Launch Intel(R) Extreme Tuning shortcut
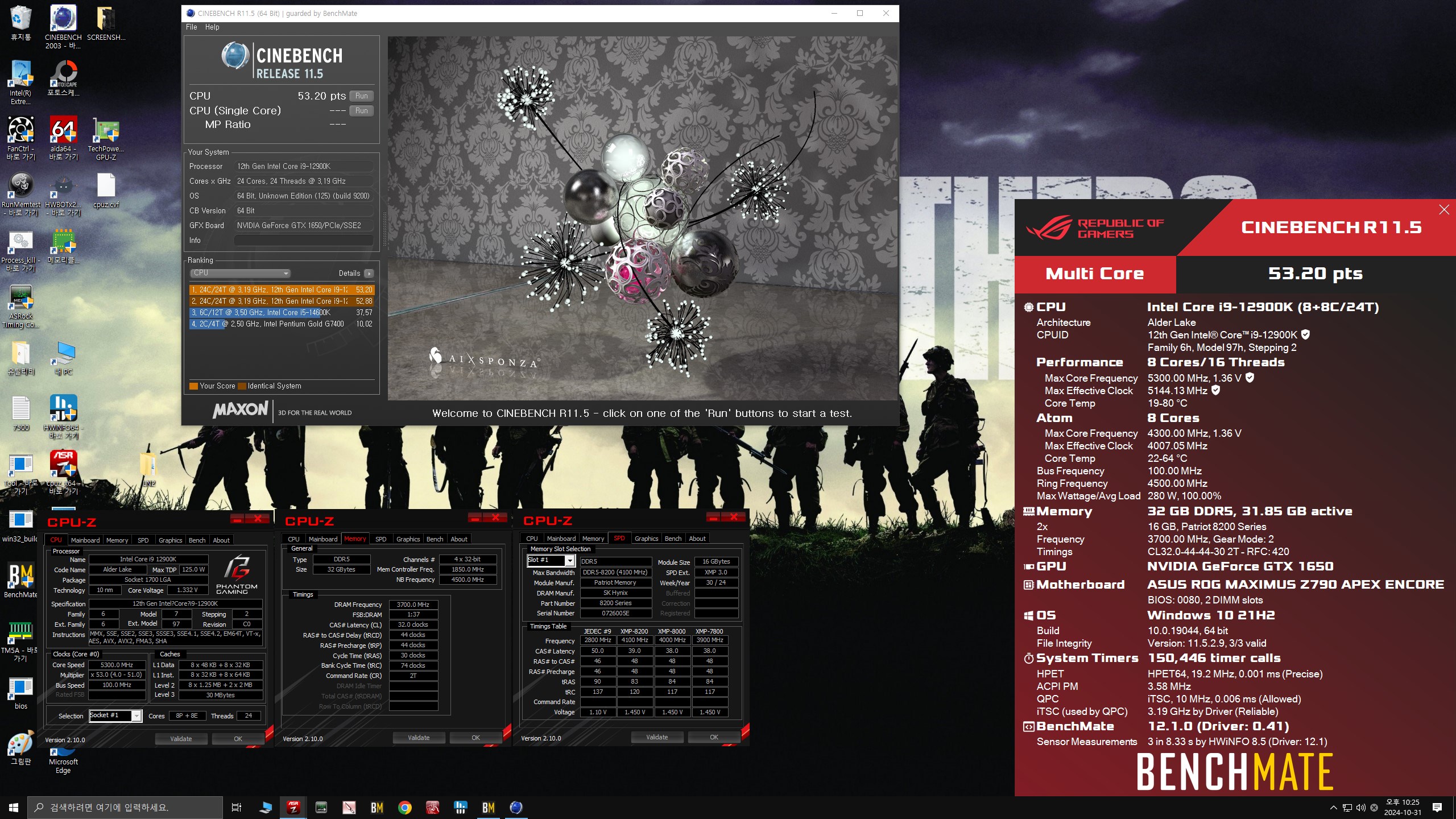The height and width of the screenshot is (819, 1456). (x=20, y=82)
